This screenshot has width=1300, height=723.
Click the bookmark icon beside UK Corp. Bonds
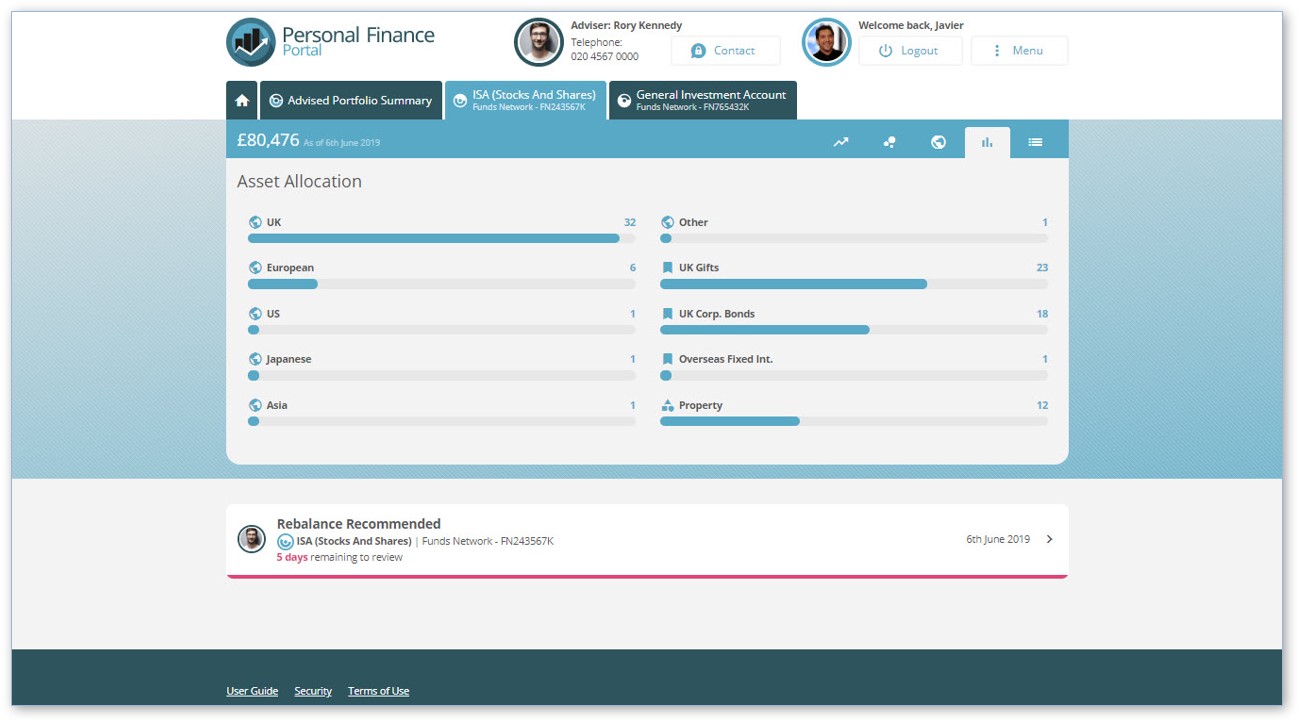coord(667,314)
